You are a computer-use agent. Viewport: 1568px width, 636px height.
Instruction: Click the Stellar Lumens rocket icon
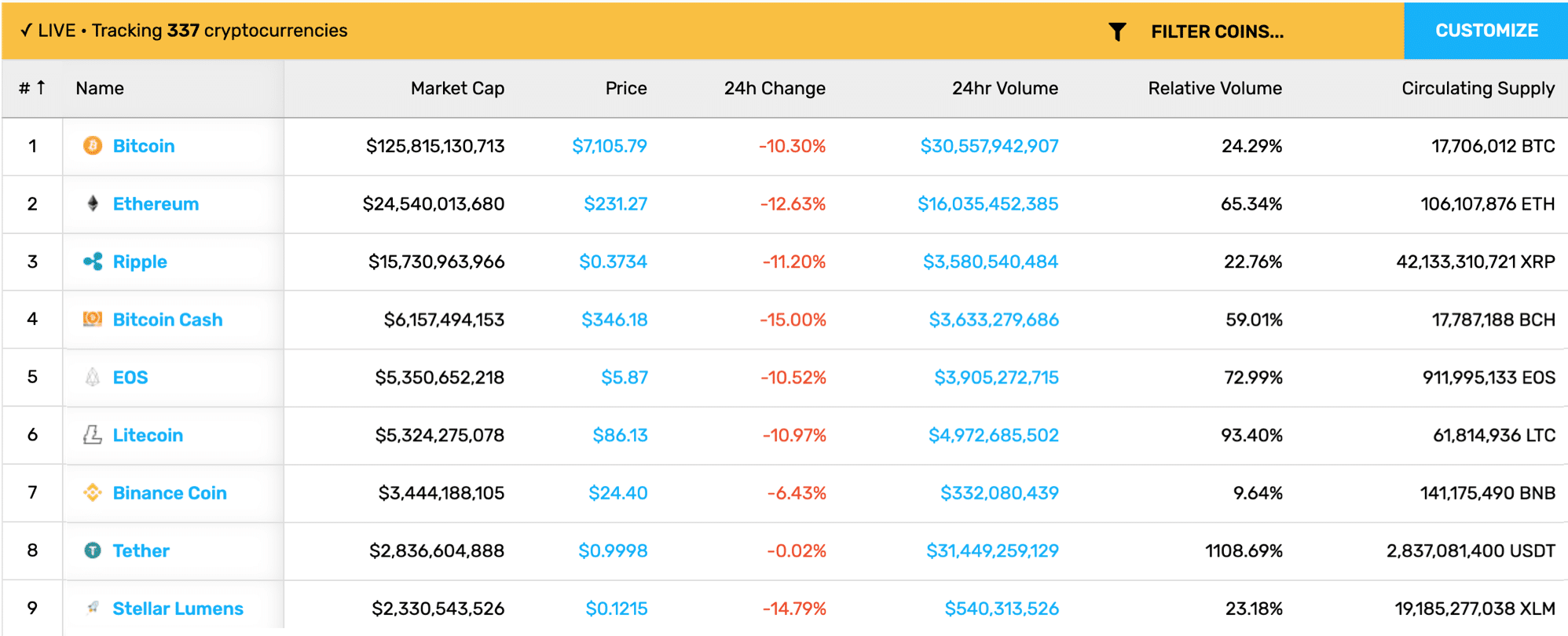tap(93, 609)
